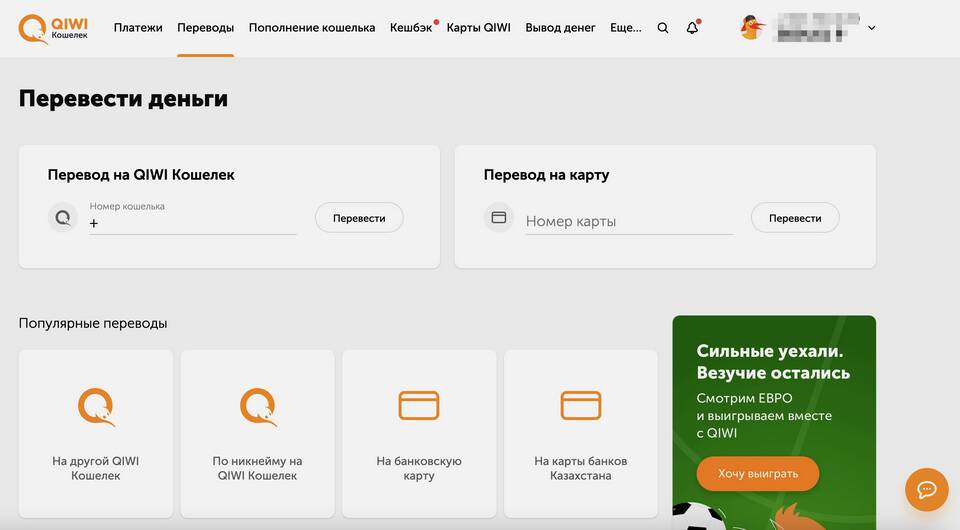This screenshot has height=530, width=960.
Task: Click the card icon beside card number
Action: (499, 218)
